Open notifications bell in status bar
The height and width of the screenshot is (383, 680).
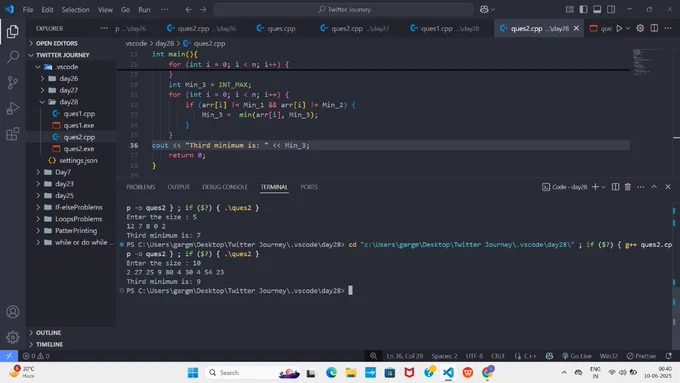[x=669, y=356]
